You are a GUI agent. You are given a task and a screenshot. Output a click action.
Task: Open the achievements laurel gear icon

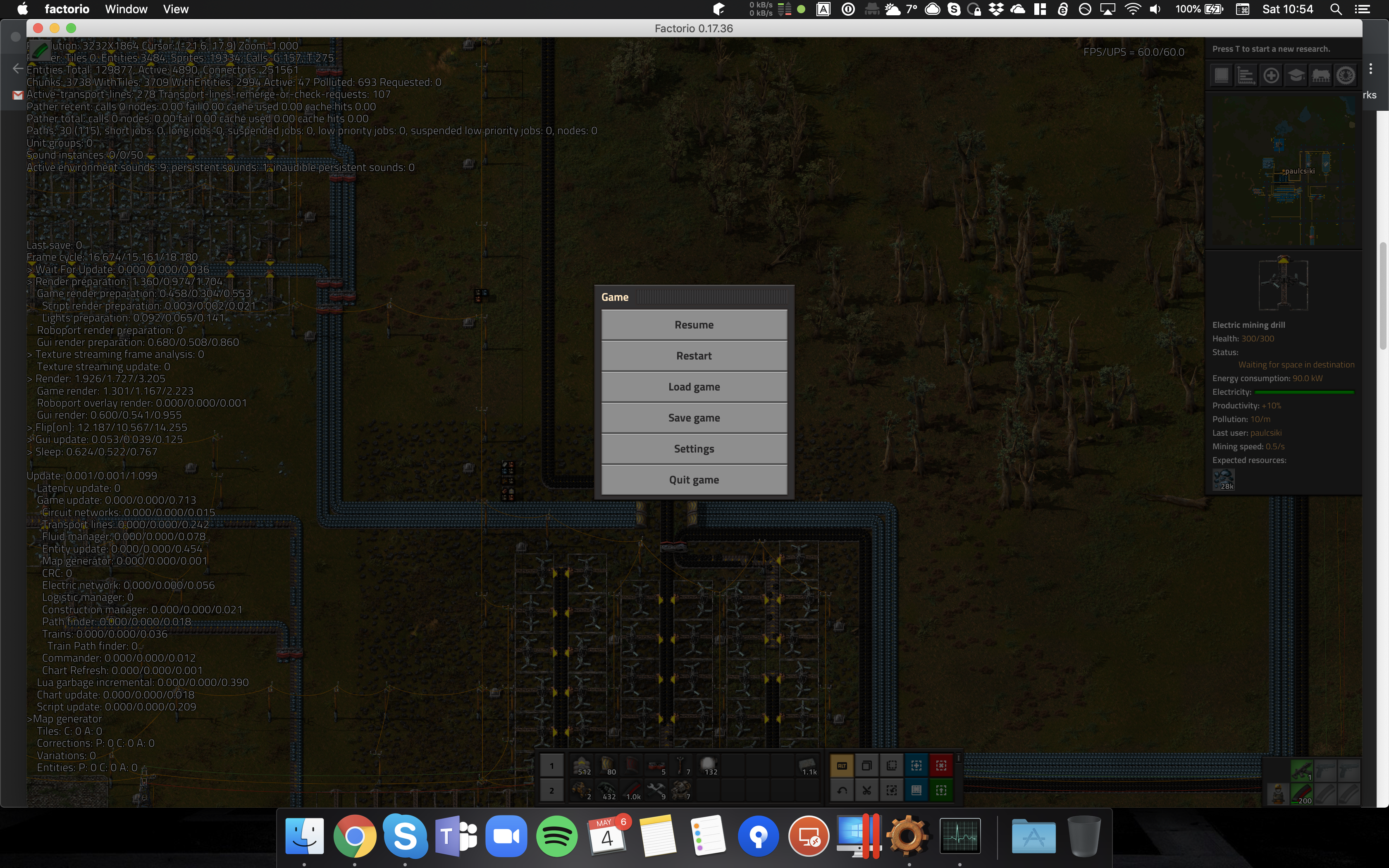tap(1345, 75)
